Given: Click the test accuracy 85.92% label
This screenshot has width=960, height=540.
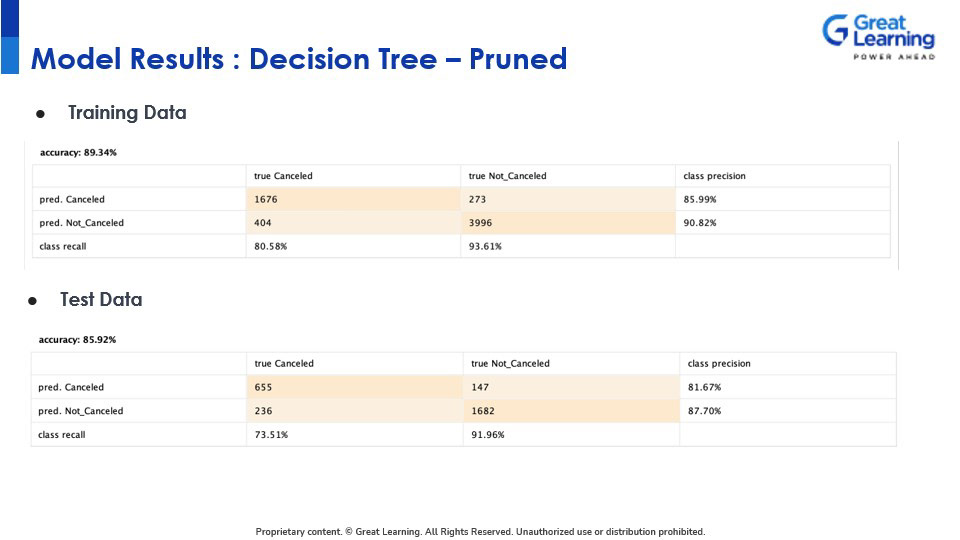Looking at the screenshot, I should (x=77, y=340).
